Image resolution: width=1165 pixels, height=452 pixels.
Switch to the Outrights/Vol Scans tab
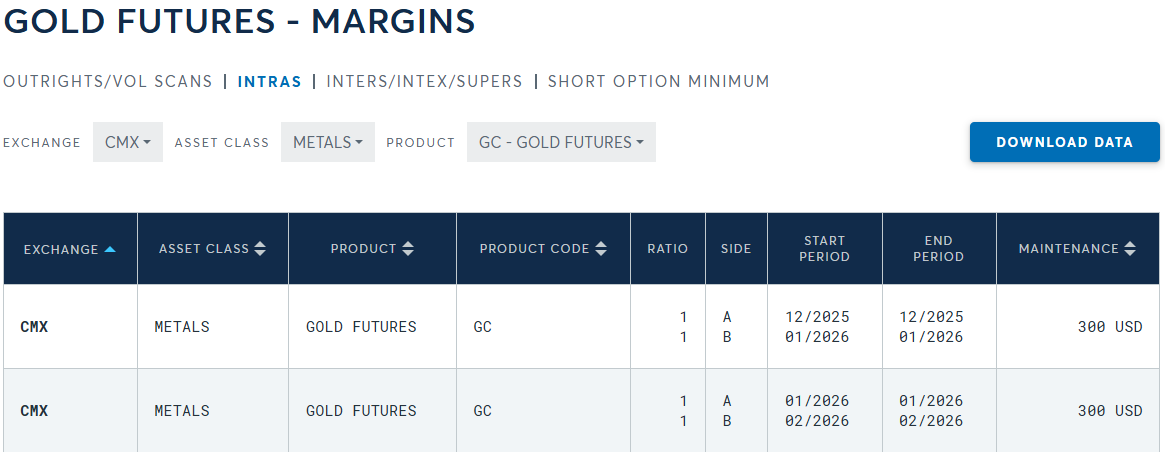[x=108, y=82]
